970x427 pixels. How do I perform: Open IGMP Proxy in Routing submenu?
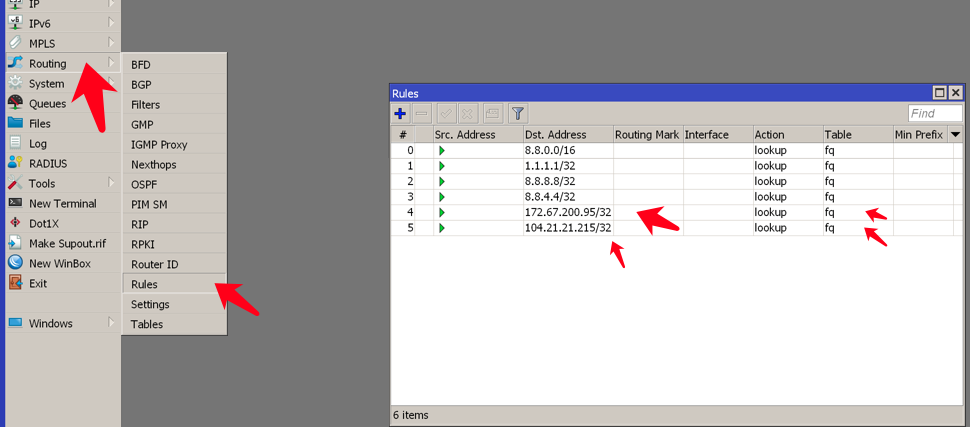pos(174,145)
